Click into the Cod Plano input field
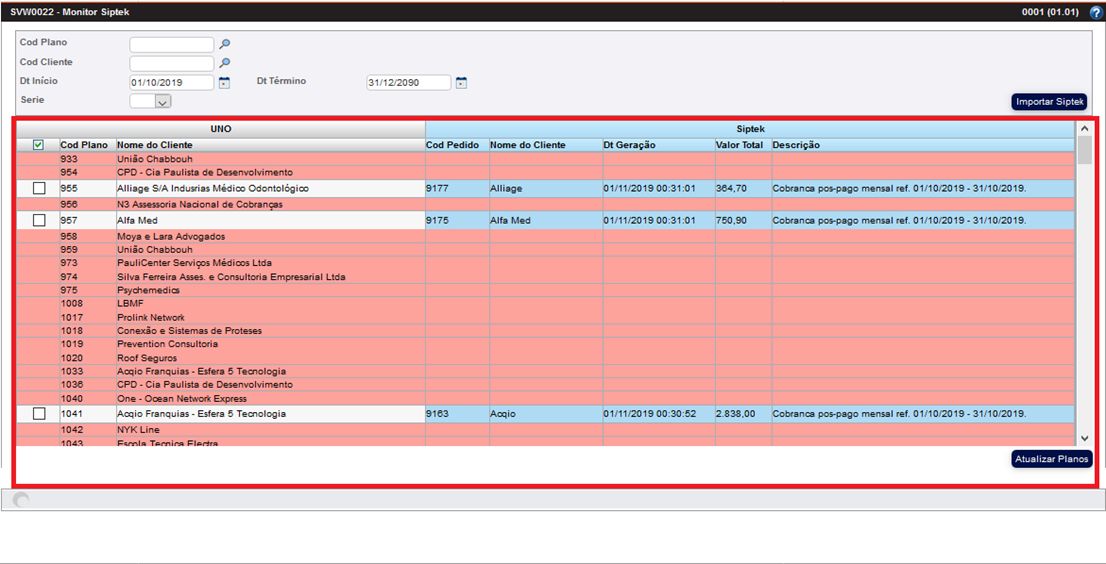The height and width of the screenshot is (564, 1106). coord(171,44)
